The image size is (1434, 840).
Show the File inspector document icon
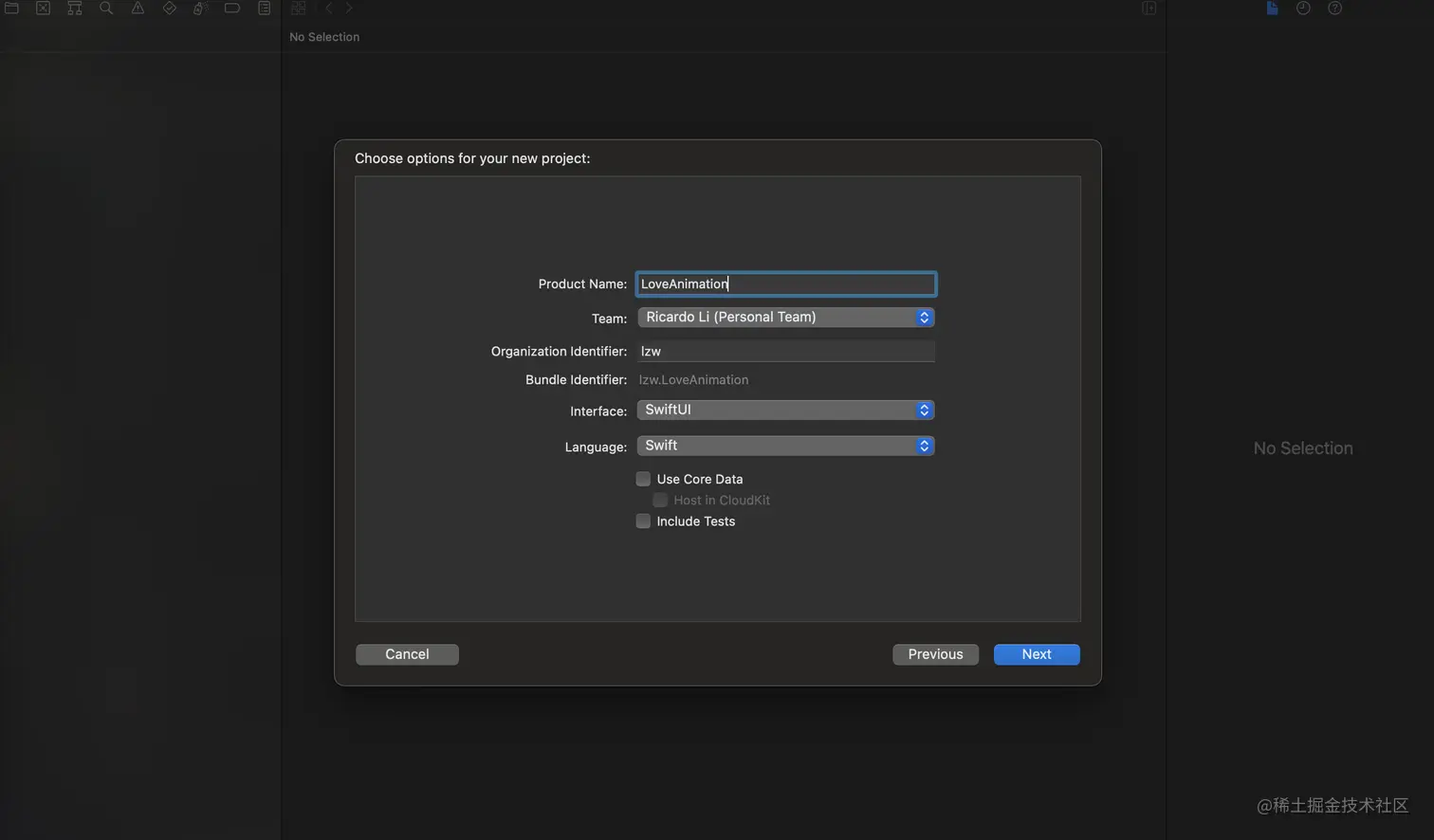click(1272, 9)
